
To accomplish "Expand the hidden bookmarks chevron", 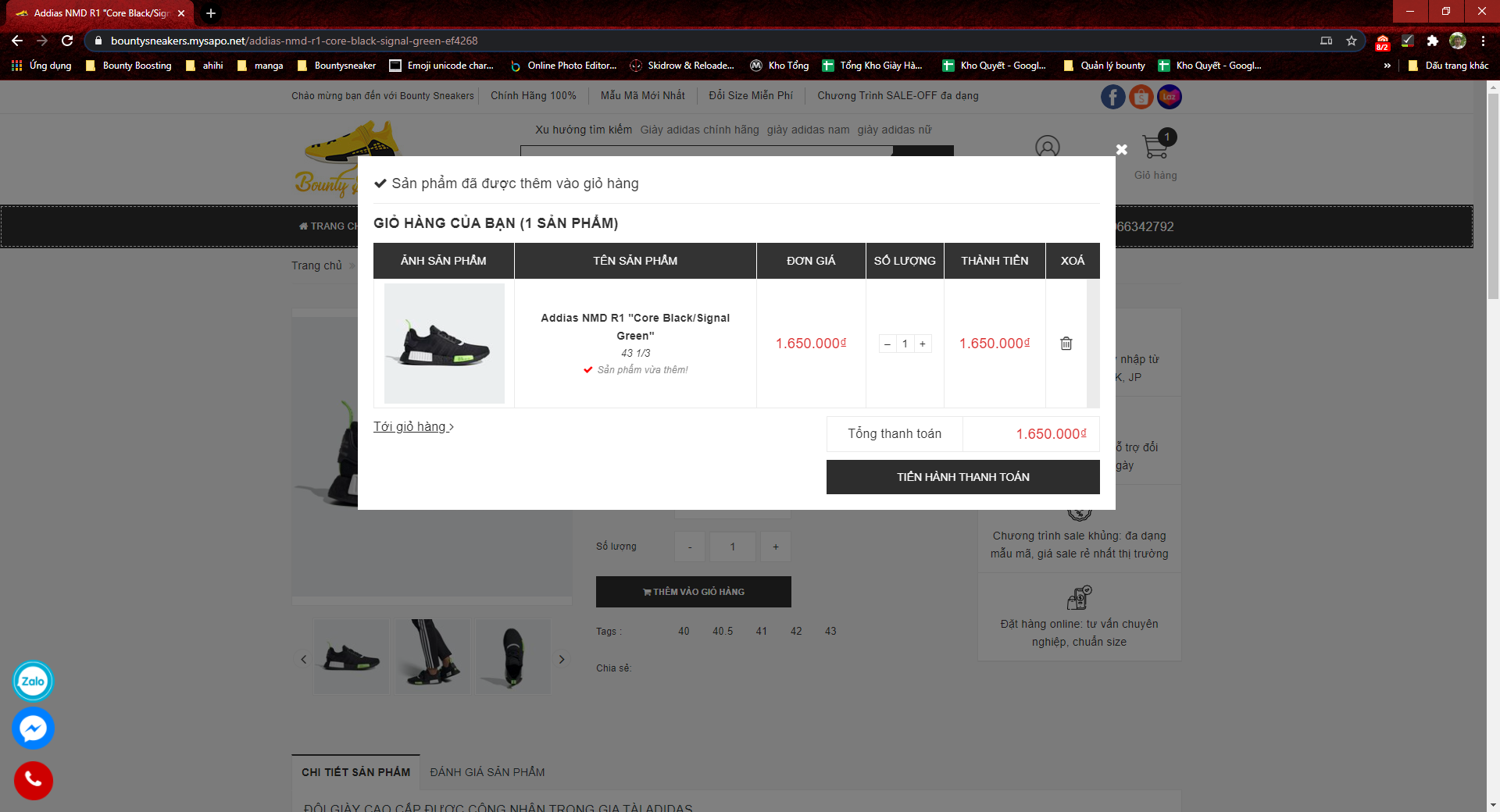I will pos(1387,66).
